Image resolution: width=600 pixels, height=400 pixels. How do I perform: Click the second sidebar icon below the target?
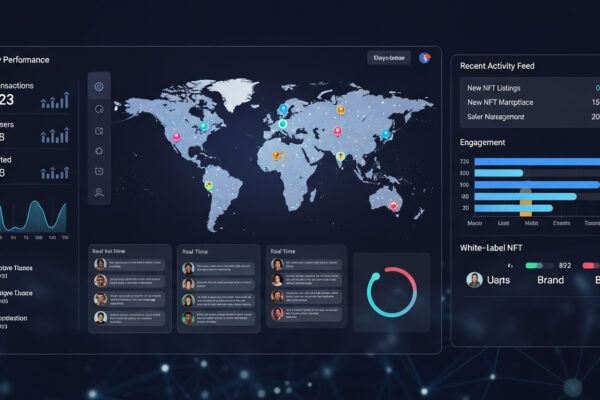pos(100,109)
